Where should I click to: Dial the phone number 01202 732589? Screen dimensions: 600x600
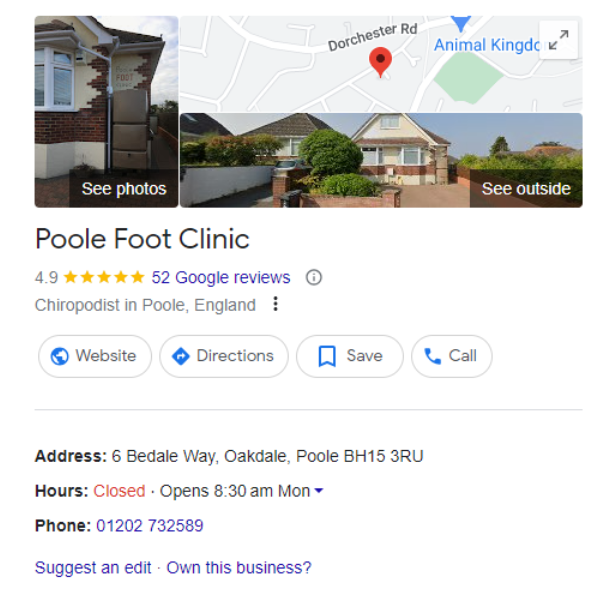click(150, 526)
